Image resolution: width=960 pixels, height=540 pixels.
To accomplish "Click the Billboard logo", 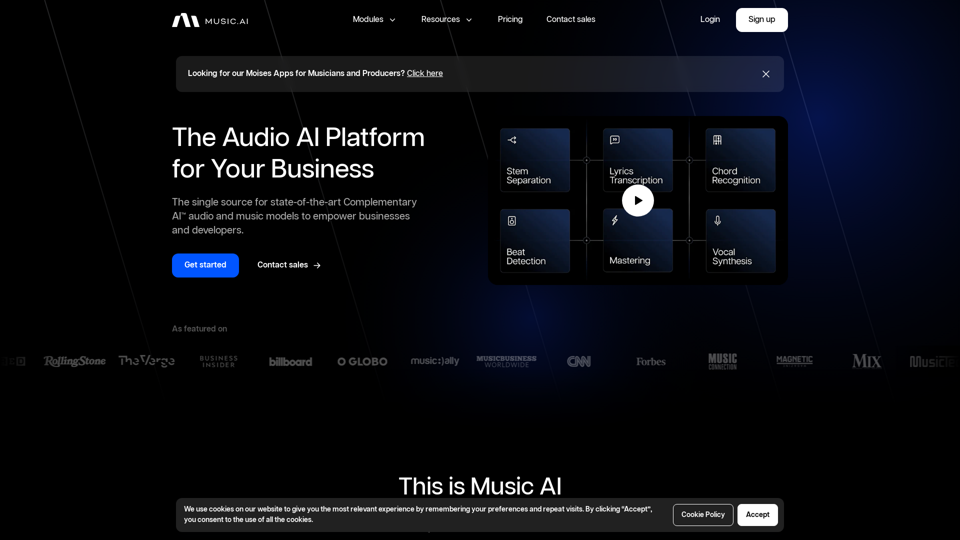I will click(x=290, y=362).
